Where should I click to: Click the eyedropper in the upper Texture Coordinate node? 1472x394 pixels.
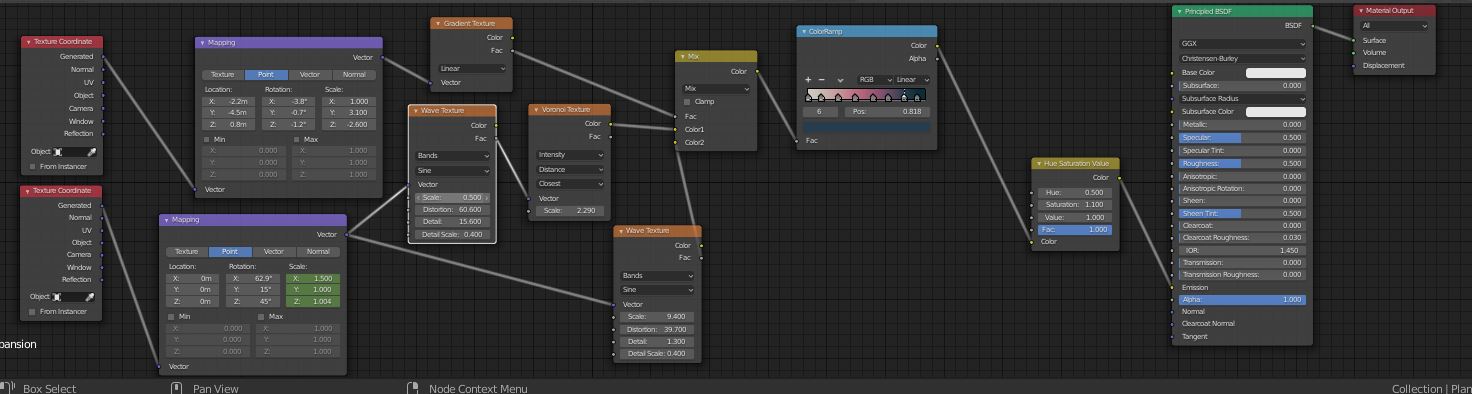(91, 152)
